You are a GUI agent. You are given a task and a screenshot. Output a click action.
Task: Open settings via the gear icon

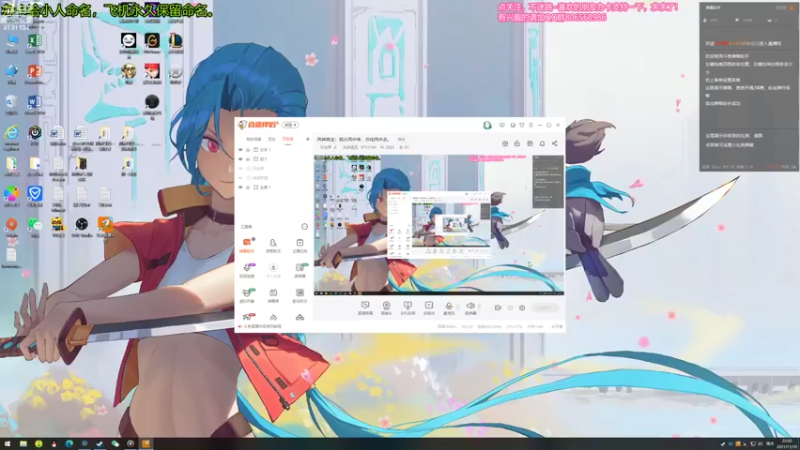(x=522, y=308)
